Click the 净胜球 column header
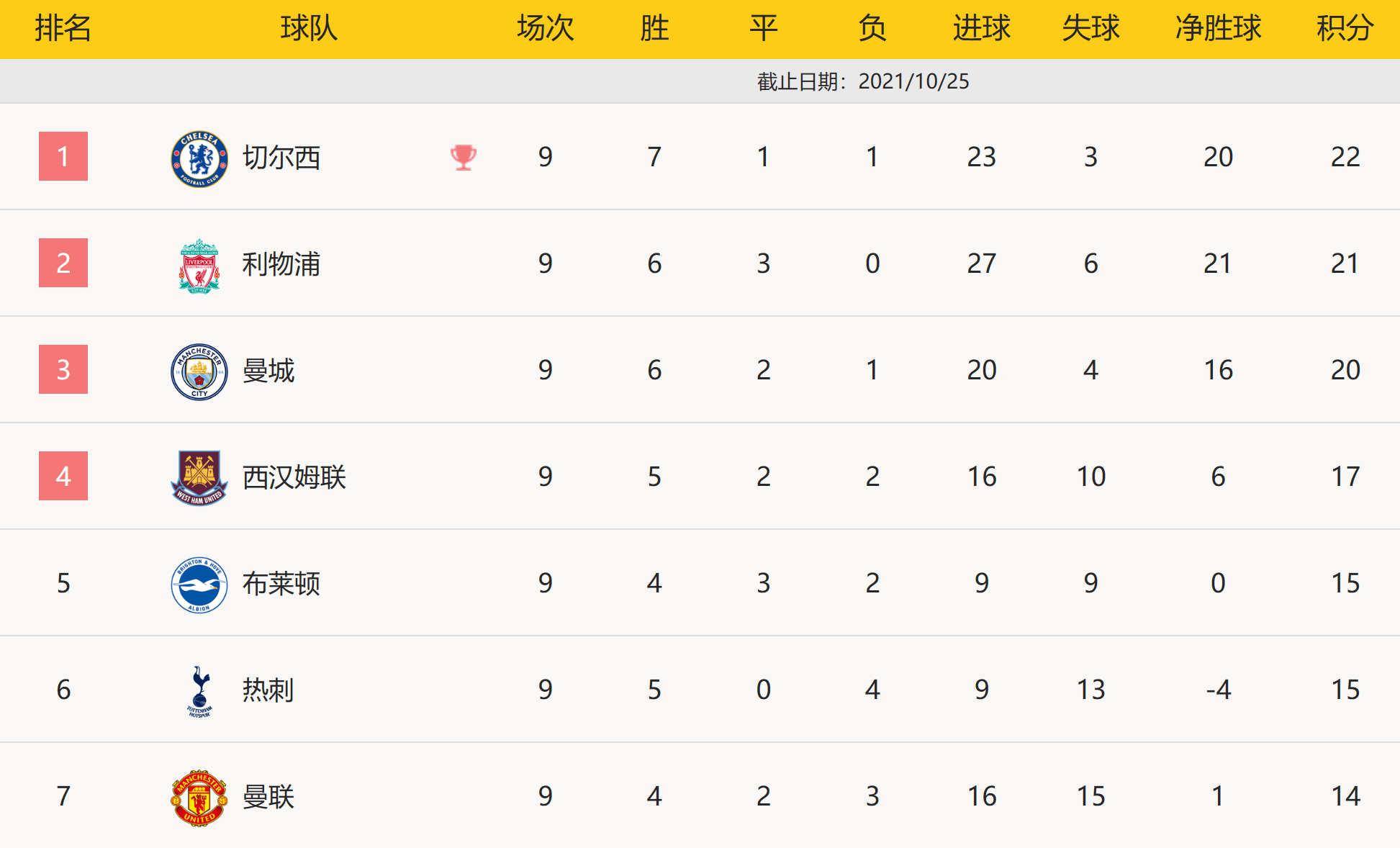The image size is (1400, 848). (1218, 29)
